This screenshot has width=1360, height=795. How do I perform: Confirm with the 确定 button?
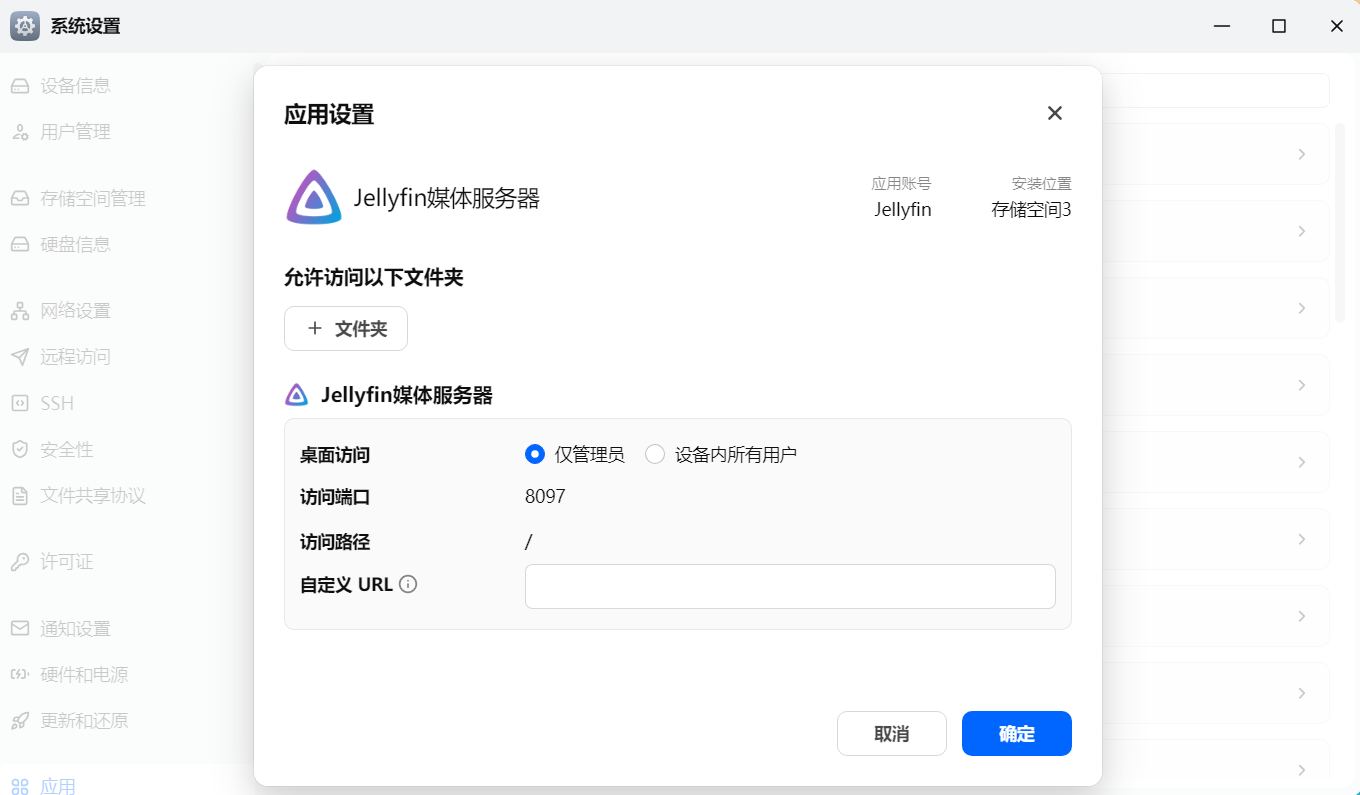[1017, 734]
